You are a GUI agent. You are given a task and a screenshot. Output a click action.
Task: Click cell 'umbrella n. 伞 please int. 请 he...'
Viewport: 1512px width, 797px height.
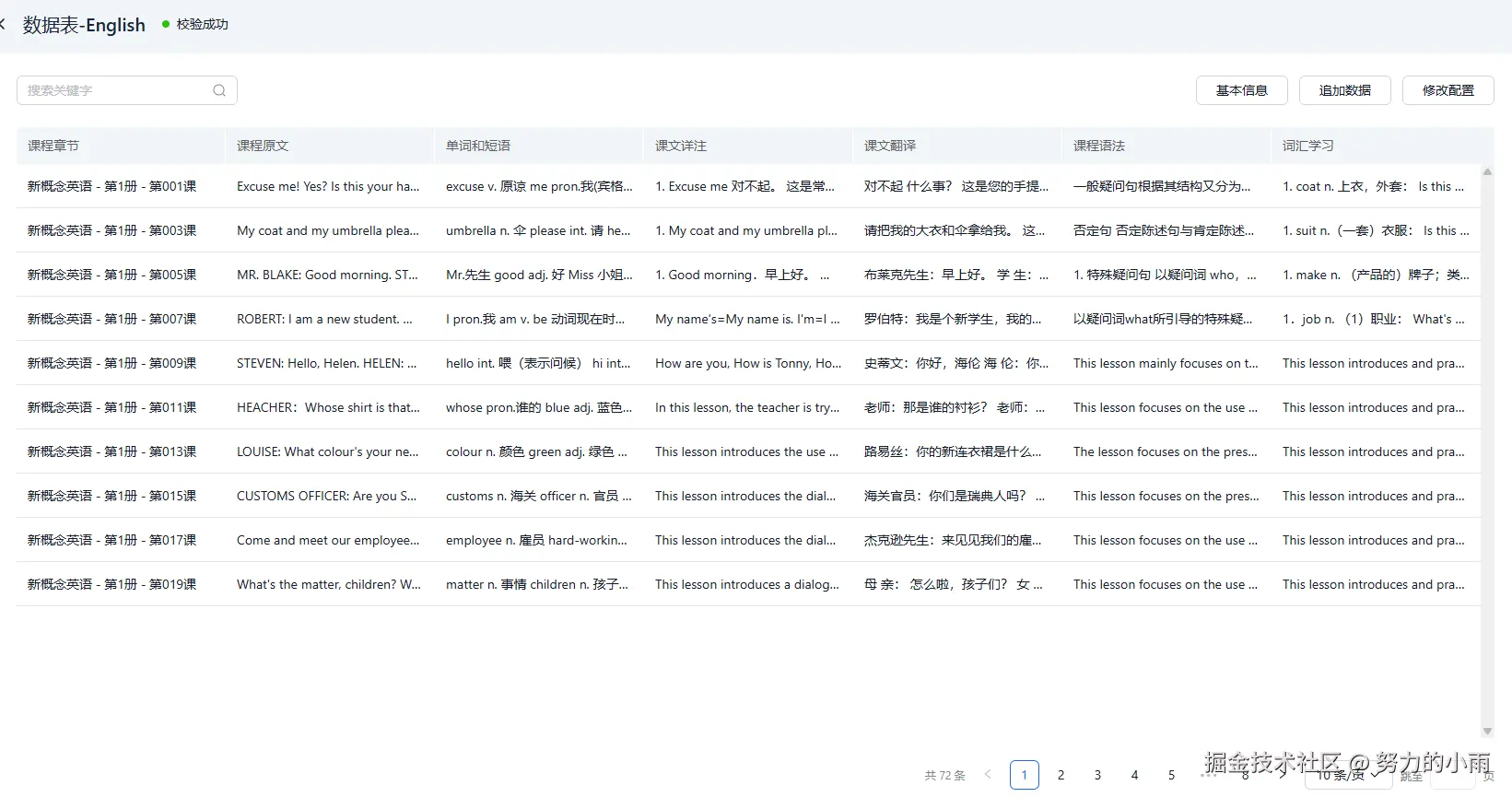tap(538, 230)
